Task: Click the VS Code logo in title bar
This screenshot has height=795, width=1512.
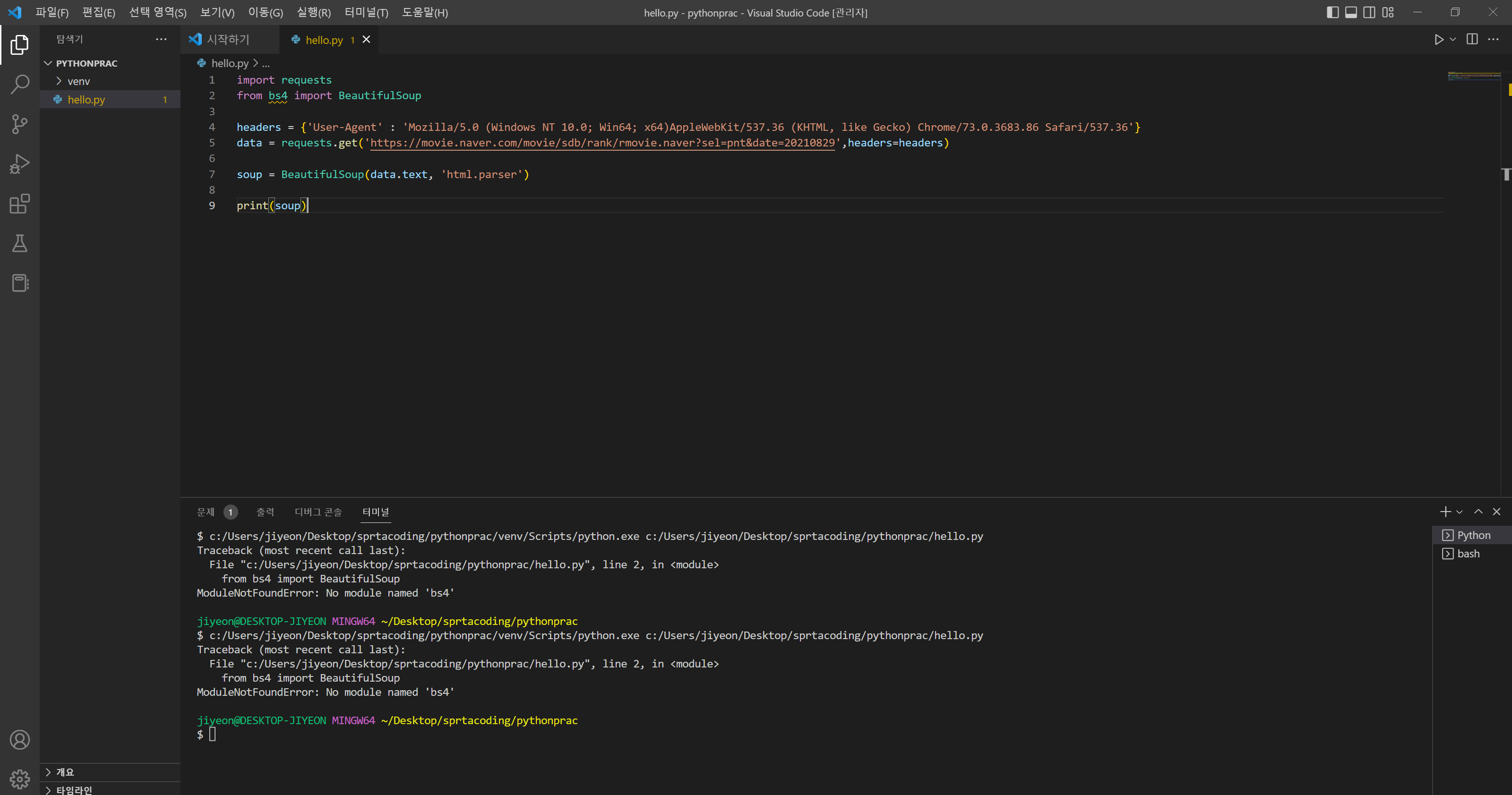Action: [x=15, y=12]
